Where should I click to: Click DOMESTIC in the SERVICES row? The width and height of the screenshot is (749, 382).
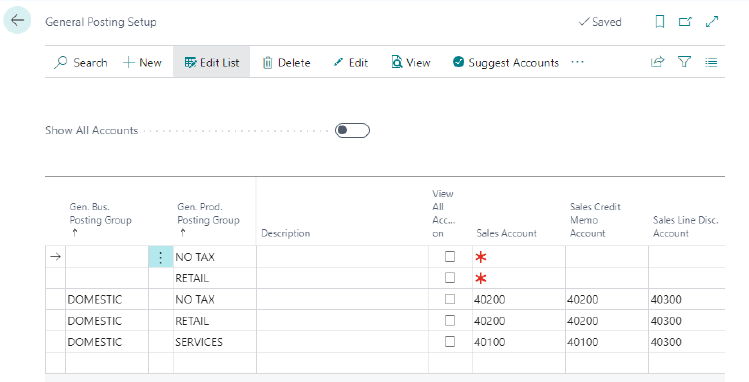tap(95, 342)
